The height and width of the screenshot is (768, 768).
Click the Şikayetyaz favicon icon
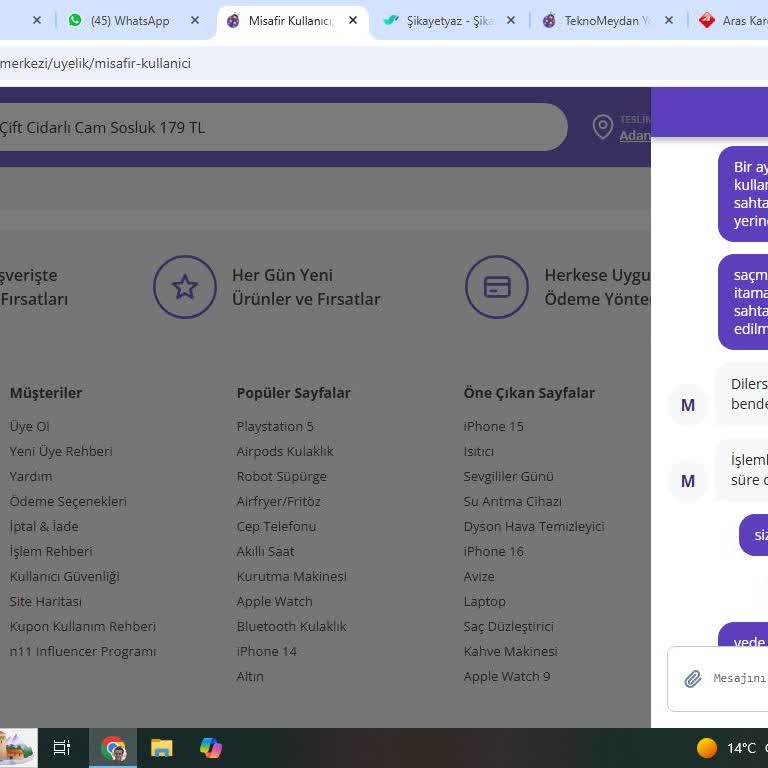[391, 21]
